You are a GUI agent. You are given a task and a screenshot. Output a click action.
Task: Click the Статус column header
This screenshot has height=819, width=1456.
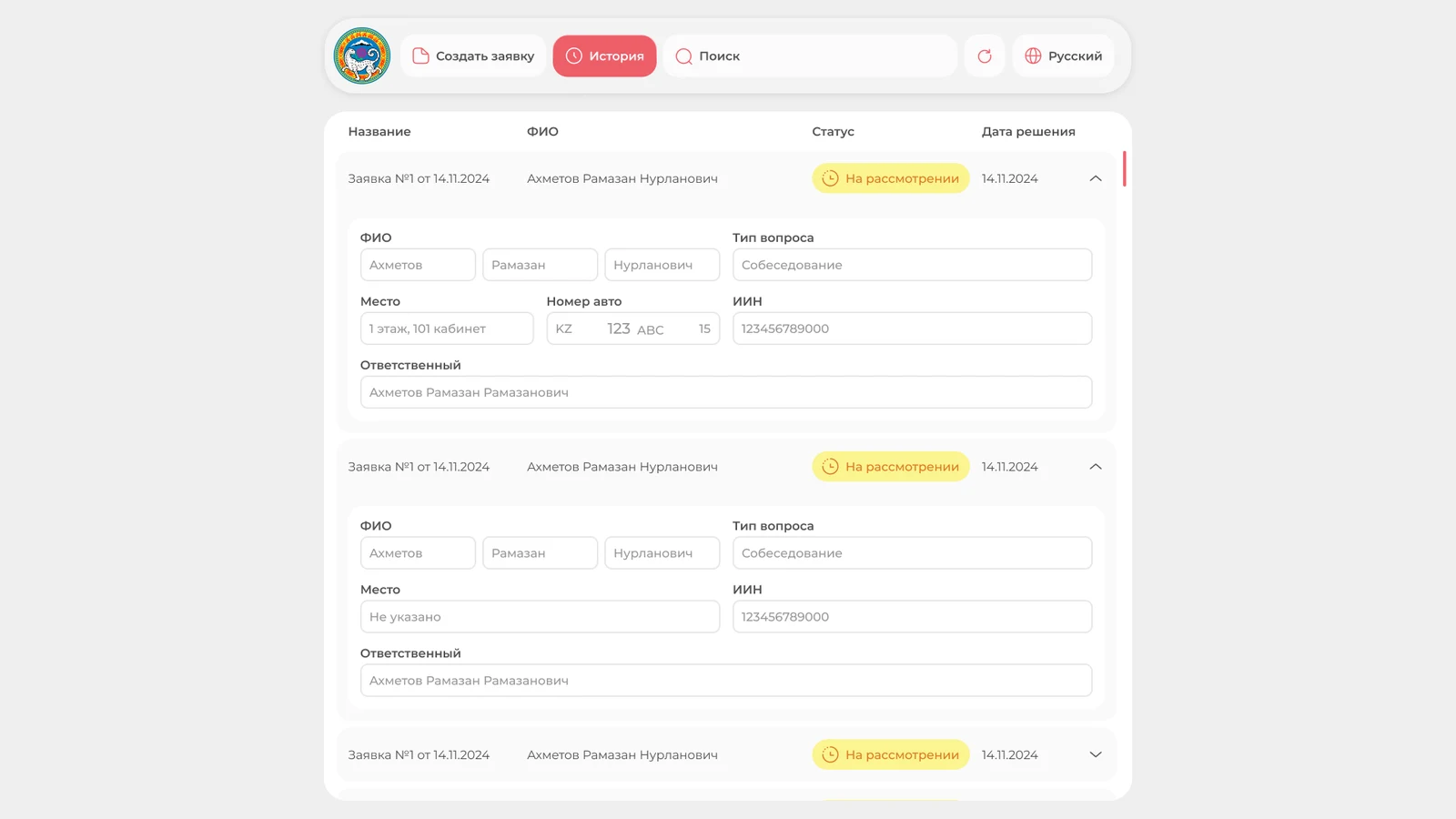click(x=834, y=131)
